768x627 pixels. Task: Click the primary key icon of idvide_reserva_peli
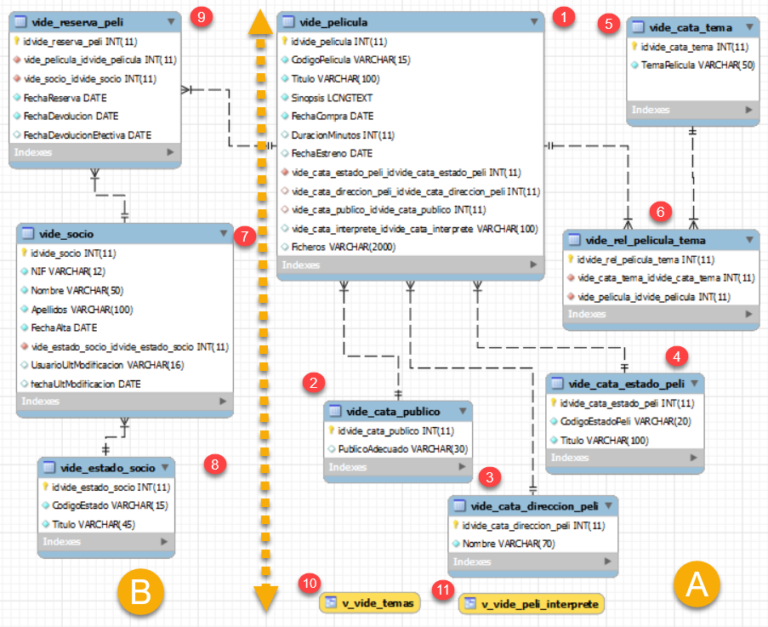[17, 41]
